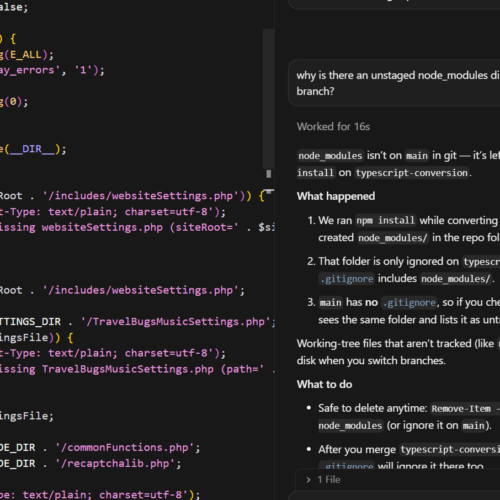The width and height of the screenshot is (500, 500).
Task: Click the '/commonFunctions.php' code line
Action: [x=100, y=447]
